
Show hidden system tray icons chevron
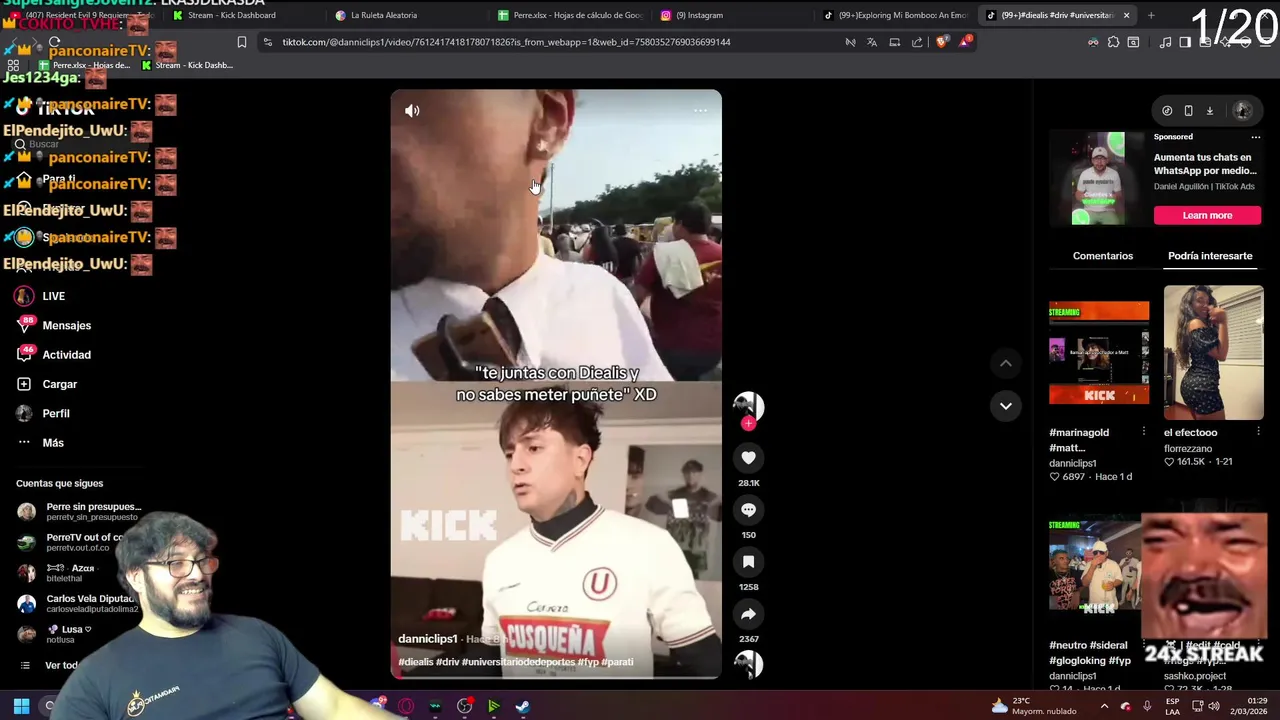click(x=1105, y=706)
